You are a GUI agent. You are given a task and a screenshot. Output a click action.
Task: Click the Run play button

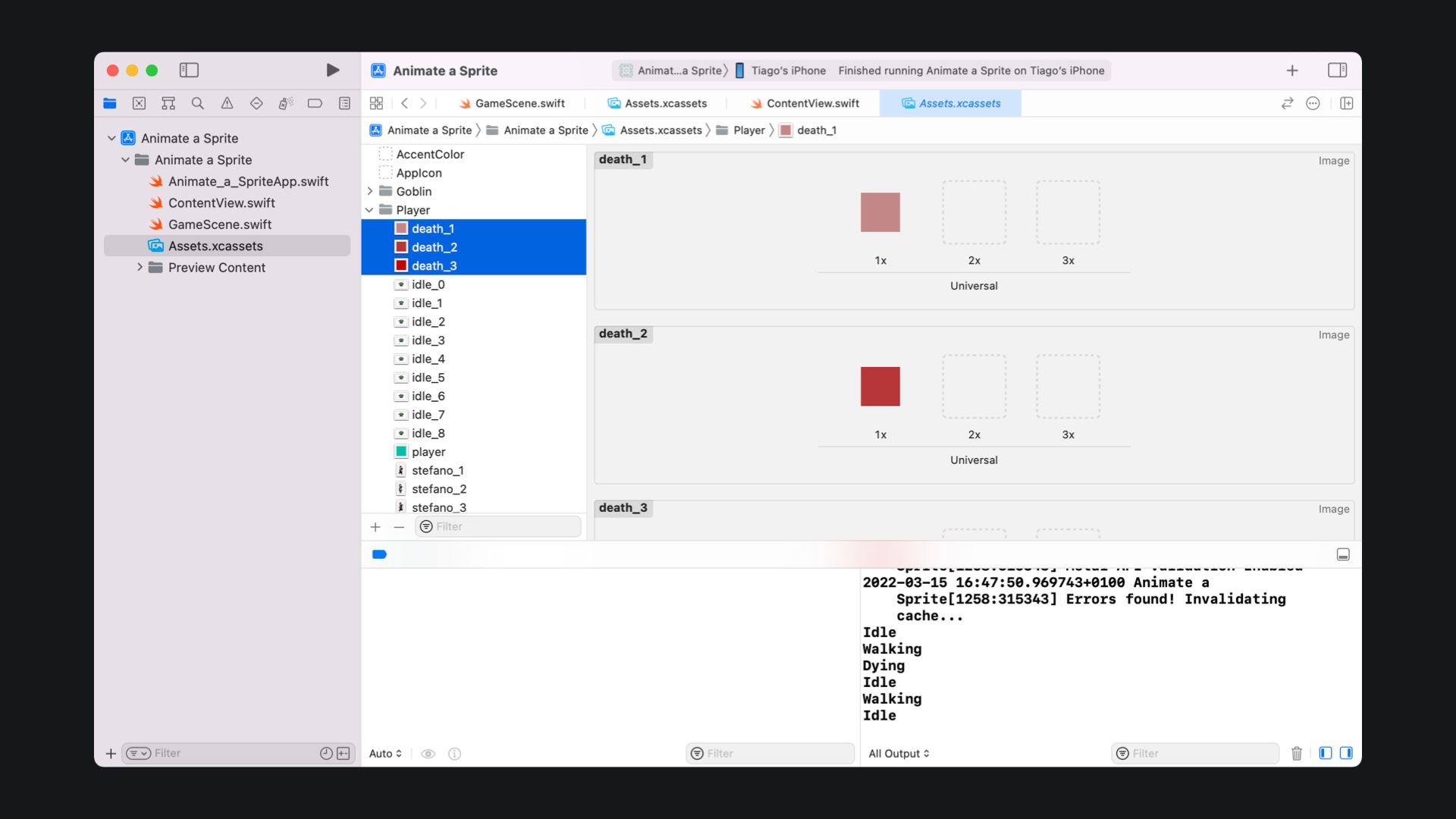tap(332, 71)
